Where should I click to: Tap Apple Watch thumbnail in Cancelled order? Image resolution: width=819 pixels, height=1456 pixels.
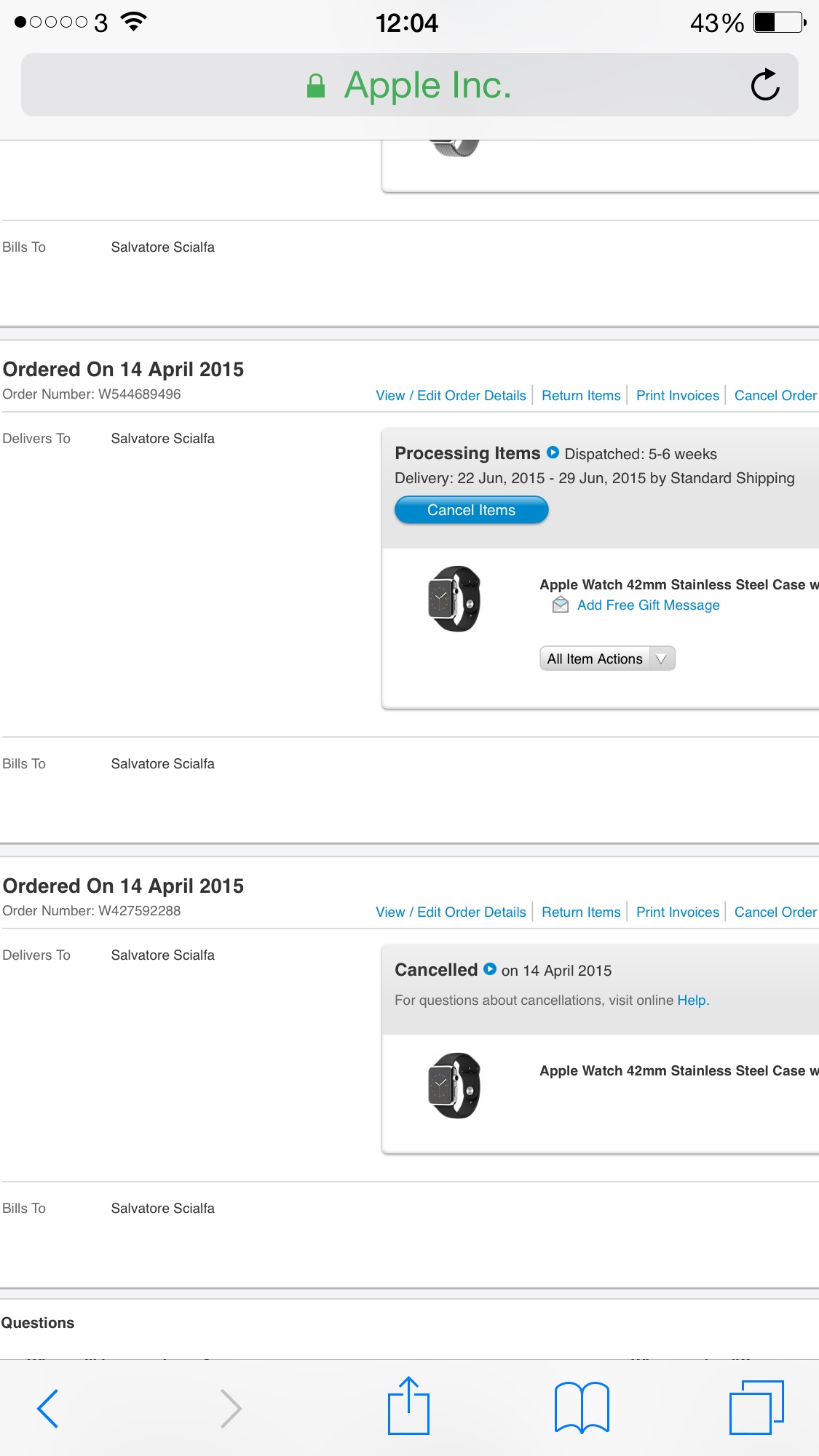(x=454, y=1086)
